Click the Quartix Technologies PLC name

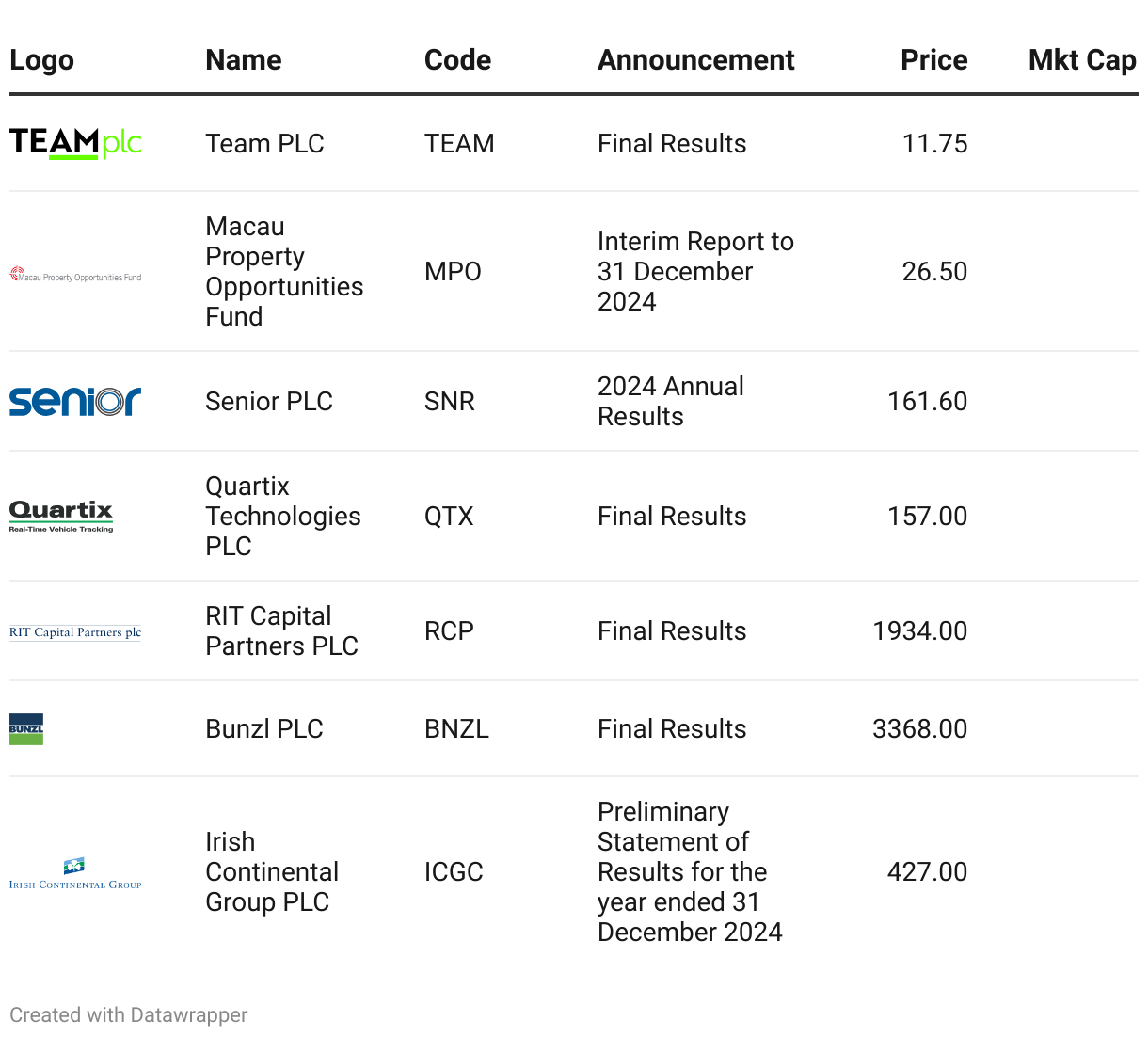283,516
